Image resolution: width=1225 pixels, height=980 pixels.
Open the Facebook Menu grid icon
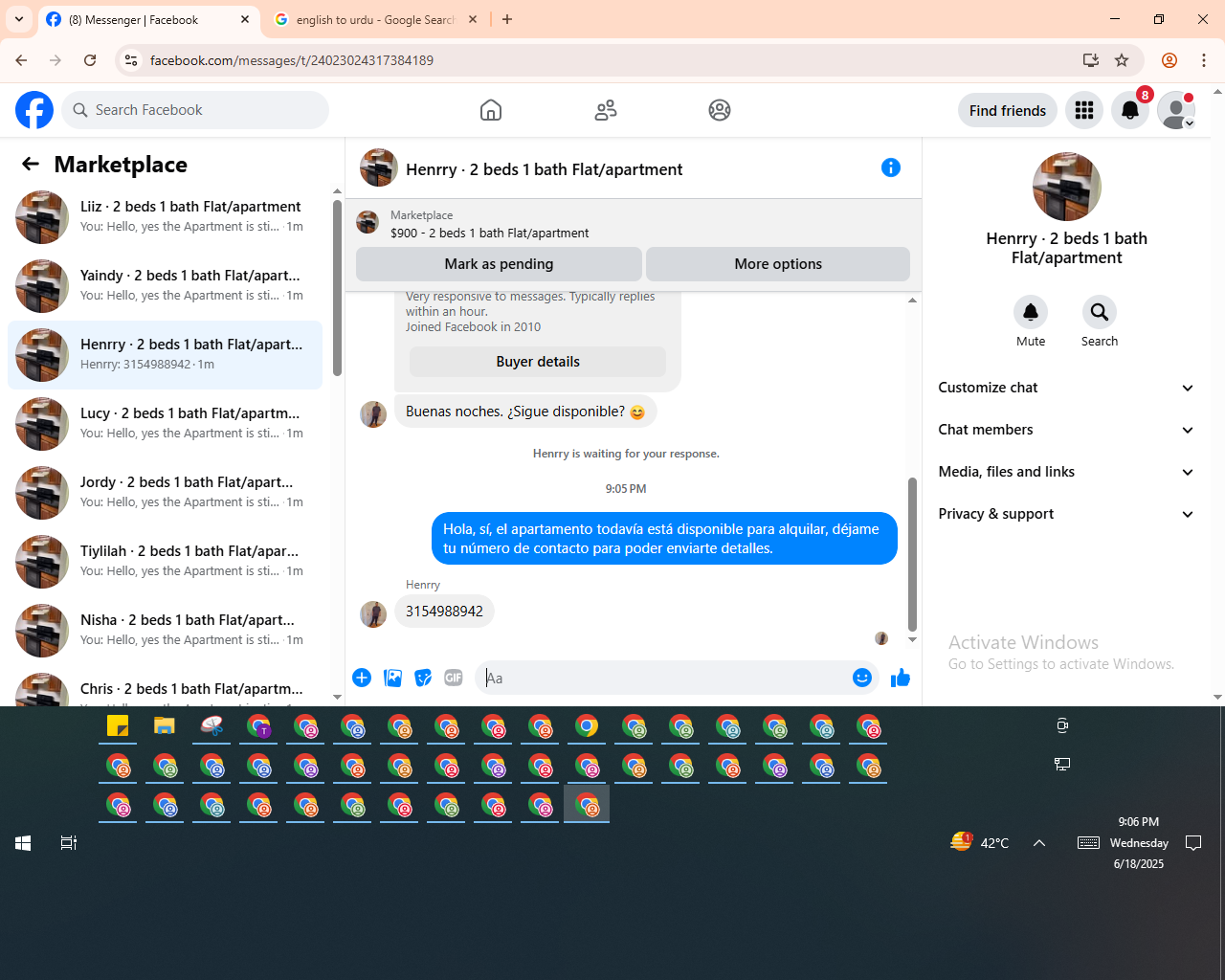pos(1084,110)
